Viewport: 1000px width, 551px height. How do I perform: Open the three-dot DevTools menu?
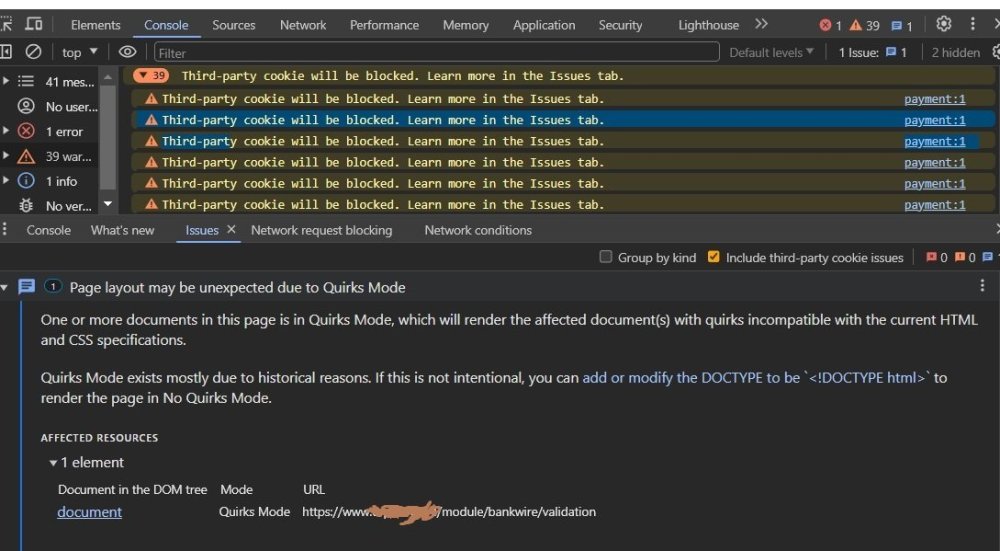(972, 24)
